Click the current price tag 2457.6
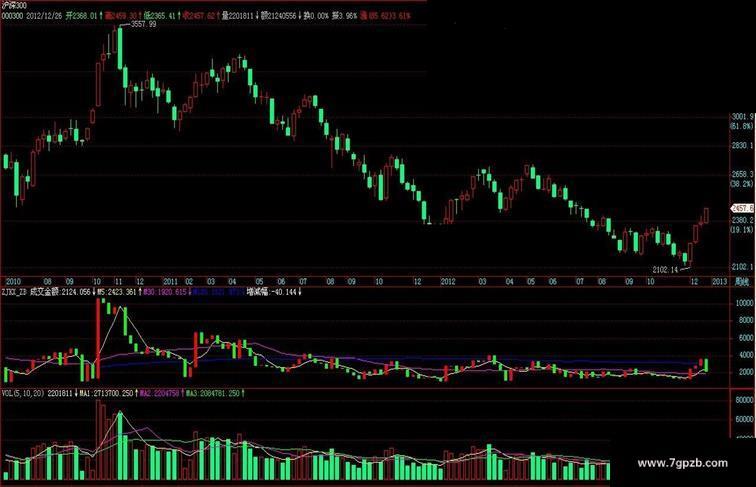 tap(742, 209)
